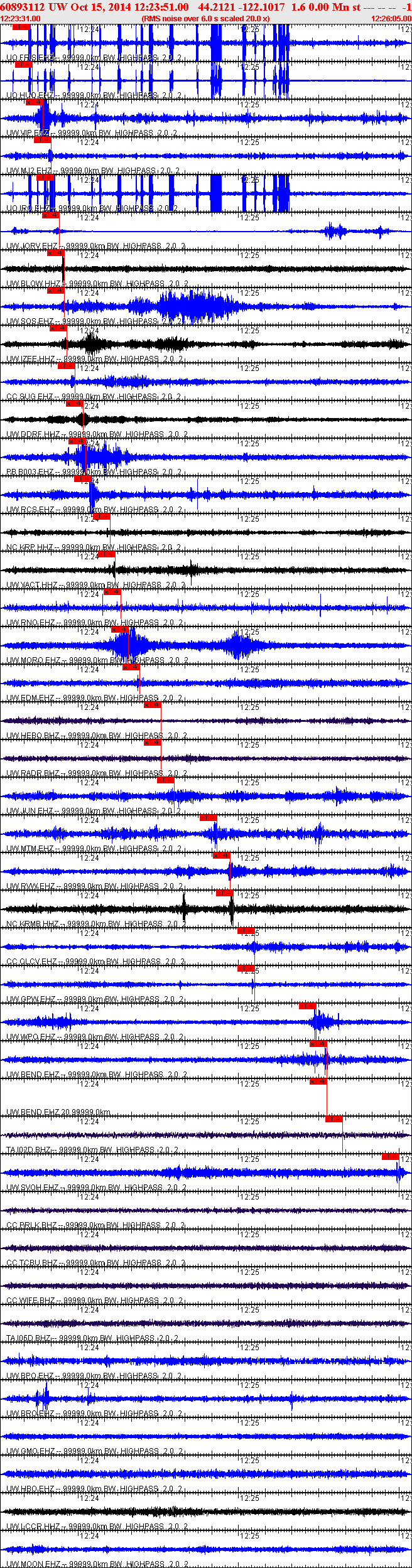
Task: Click the start time 12:23:31.00 label
Action: click(x=21, y=19)
